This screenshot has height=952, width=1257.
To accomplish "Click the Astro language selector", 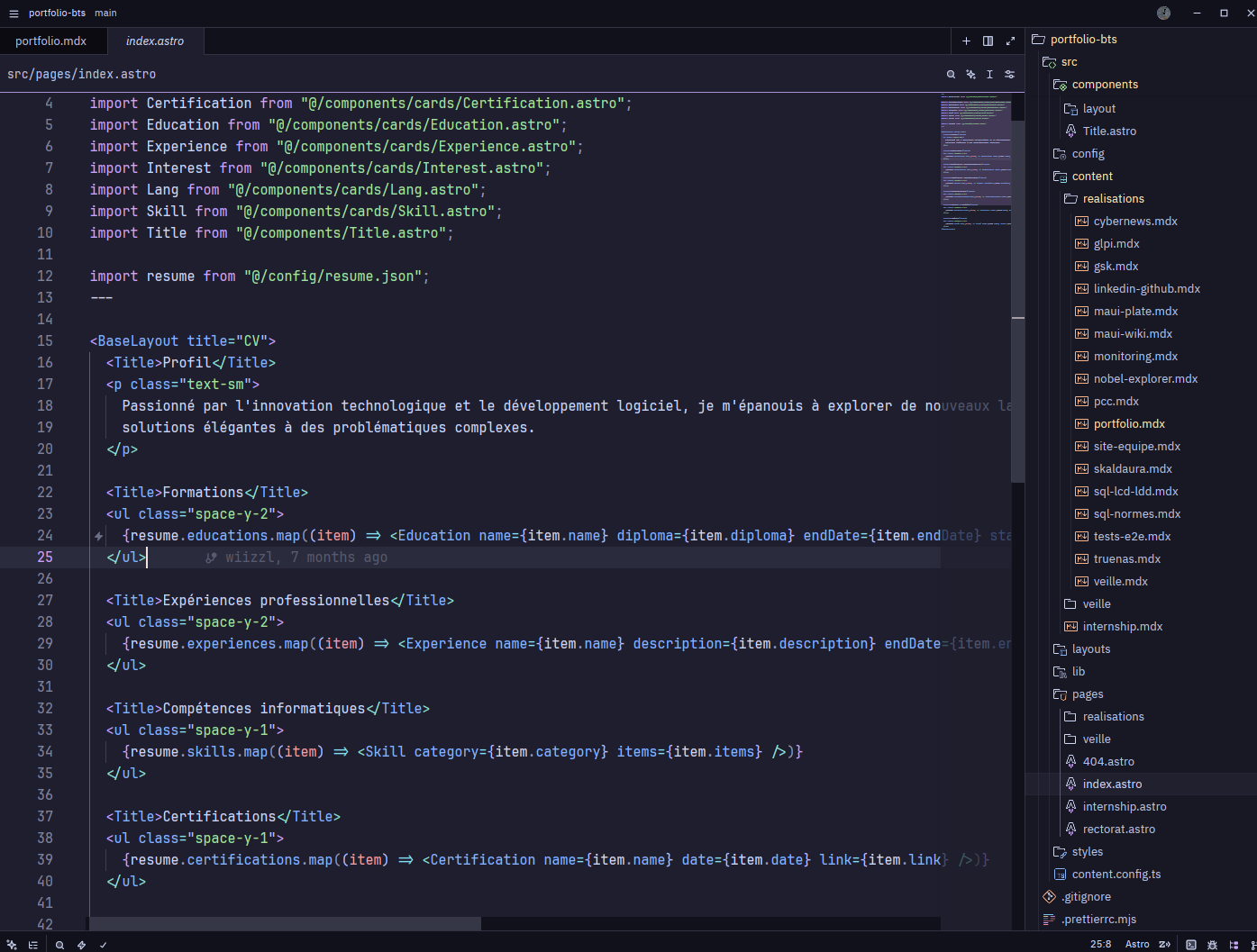I will pos(1136,945).
